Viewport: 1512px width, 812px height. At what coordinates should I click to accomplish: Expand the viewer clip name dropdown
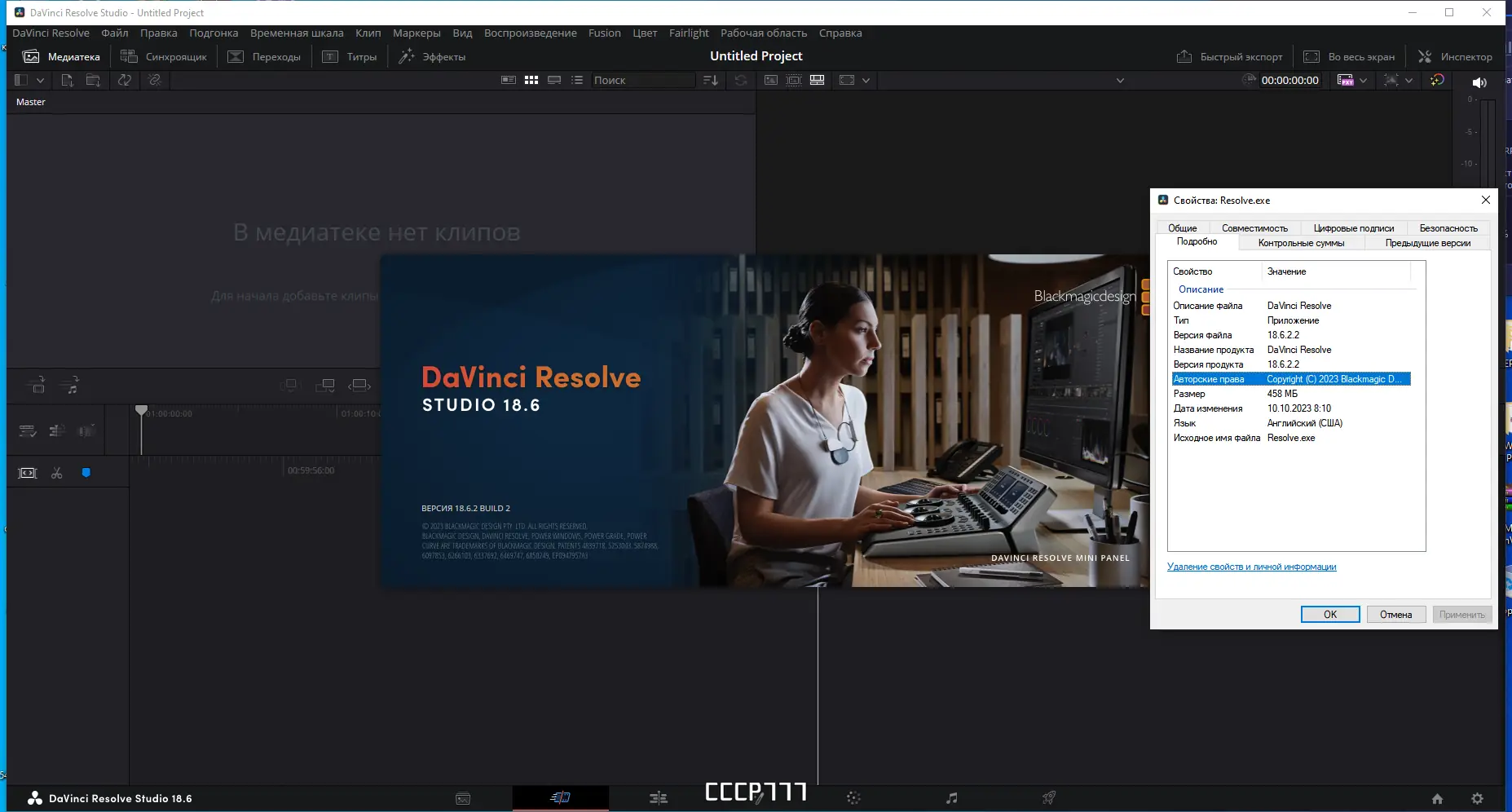coord(1119,80)
